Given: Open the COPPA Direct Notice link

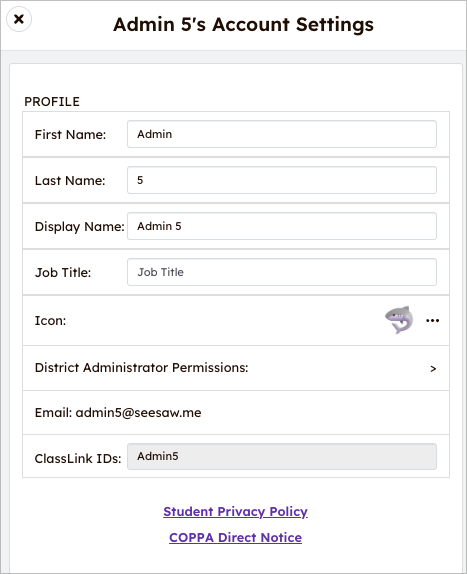Looking at the screenshot, I should coord(235,537).
